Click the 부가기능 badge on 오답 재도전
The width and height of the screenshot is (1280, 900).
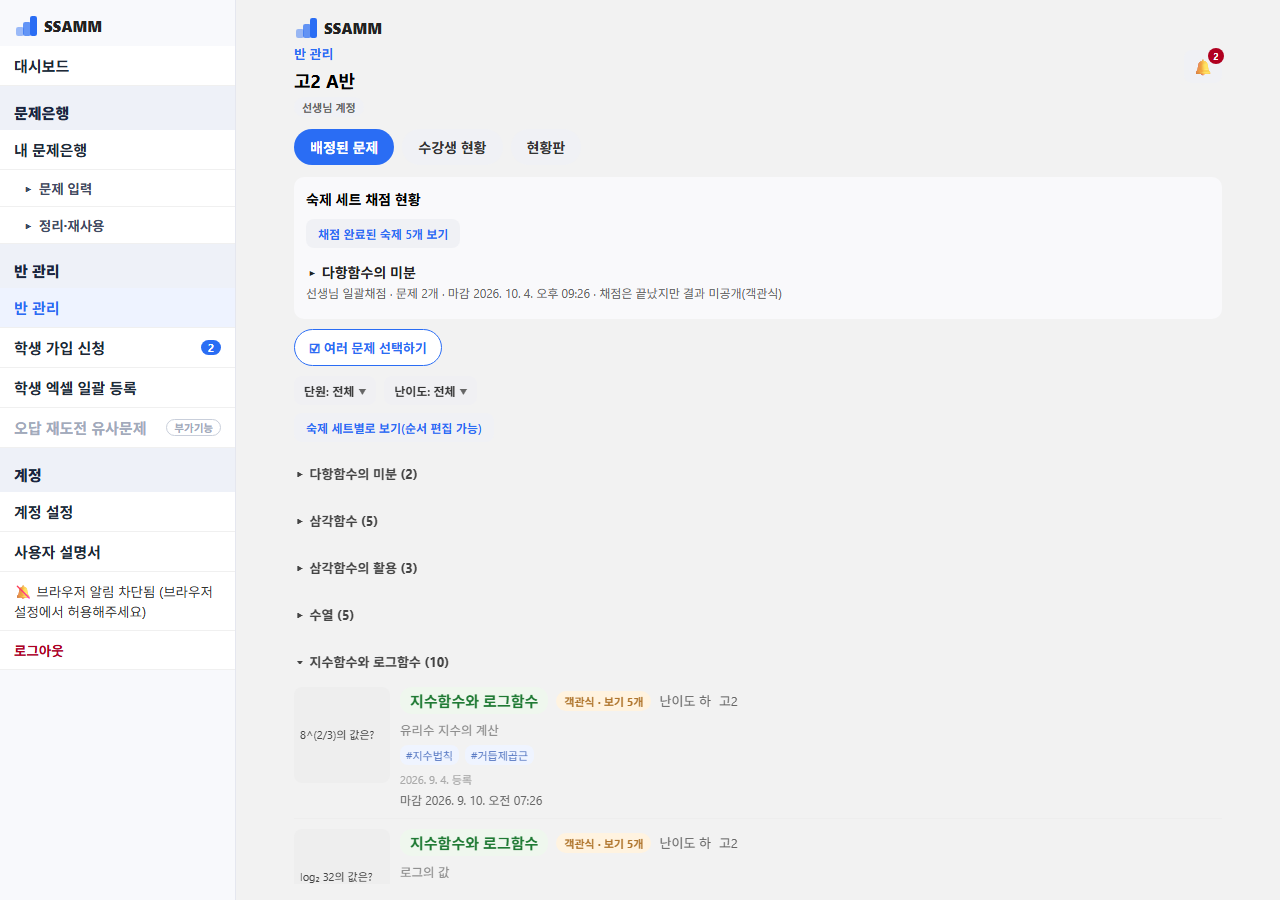[x=193, y=428]
